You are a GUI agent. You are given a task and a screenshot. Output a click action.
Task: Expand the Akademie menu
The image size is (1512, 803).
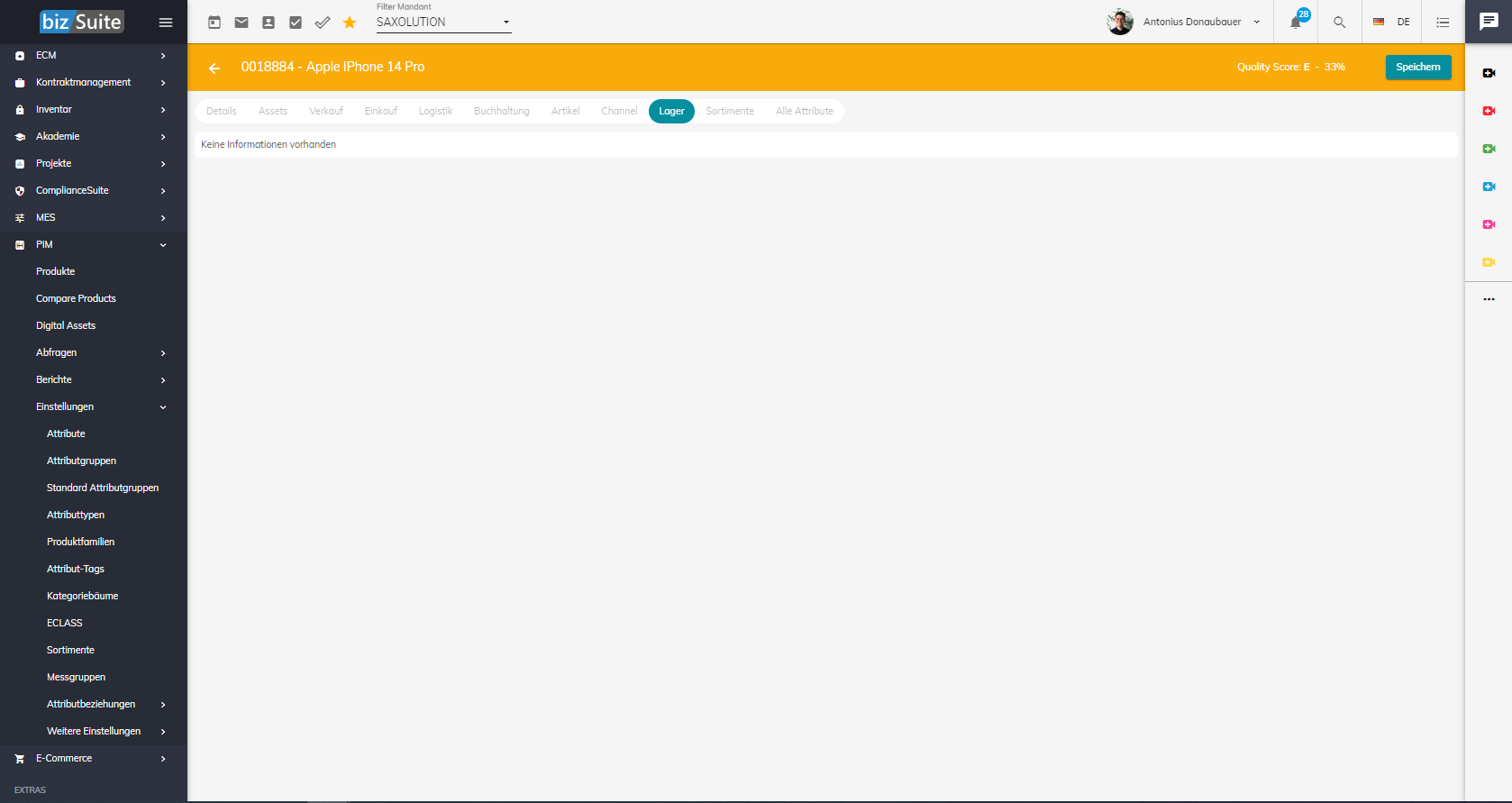coord(94,136)
